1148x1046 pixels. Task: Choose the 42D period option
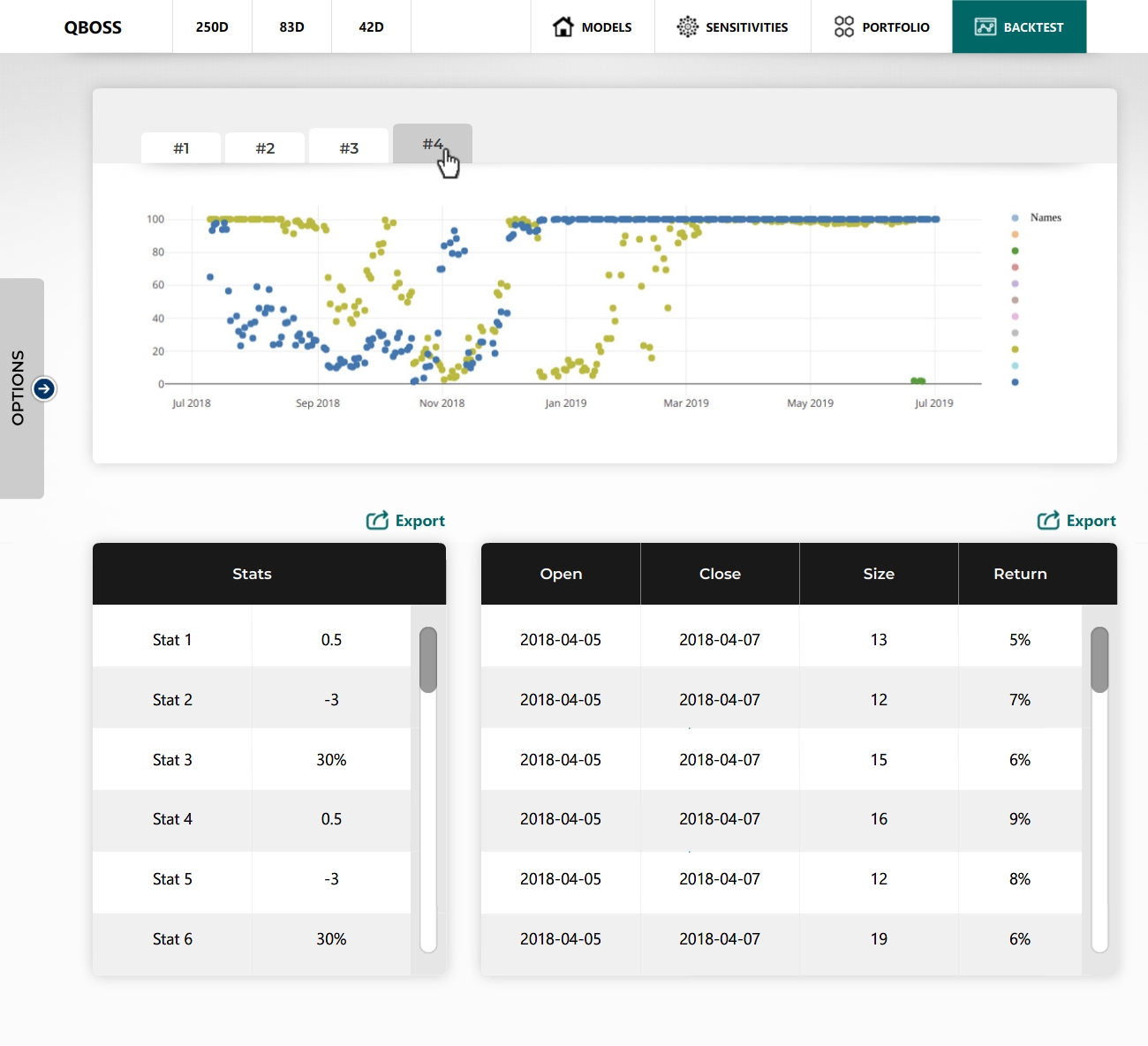371,27
